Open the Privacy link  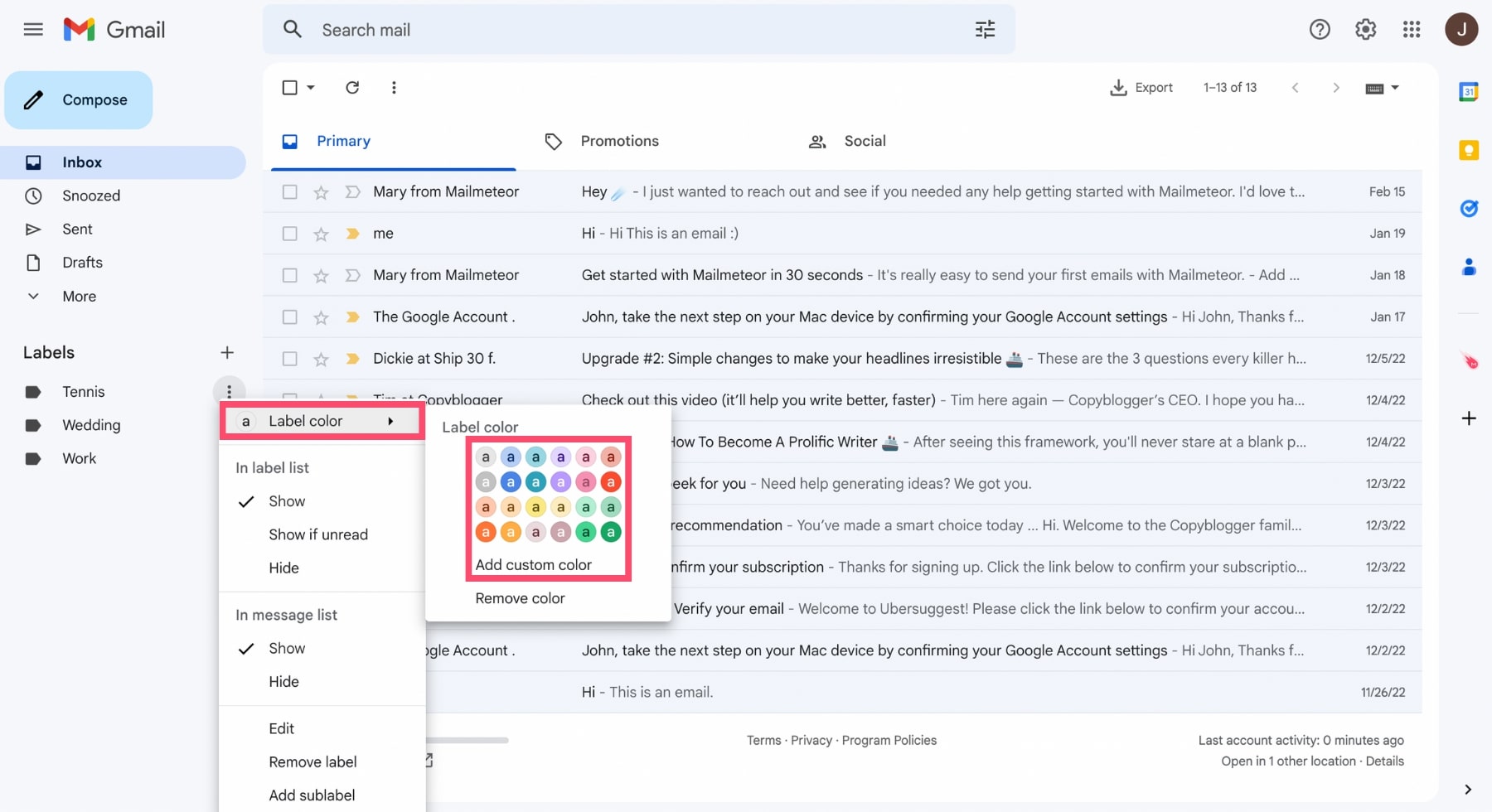(x=811, y=741)
